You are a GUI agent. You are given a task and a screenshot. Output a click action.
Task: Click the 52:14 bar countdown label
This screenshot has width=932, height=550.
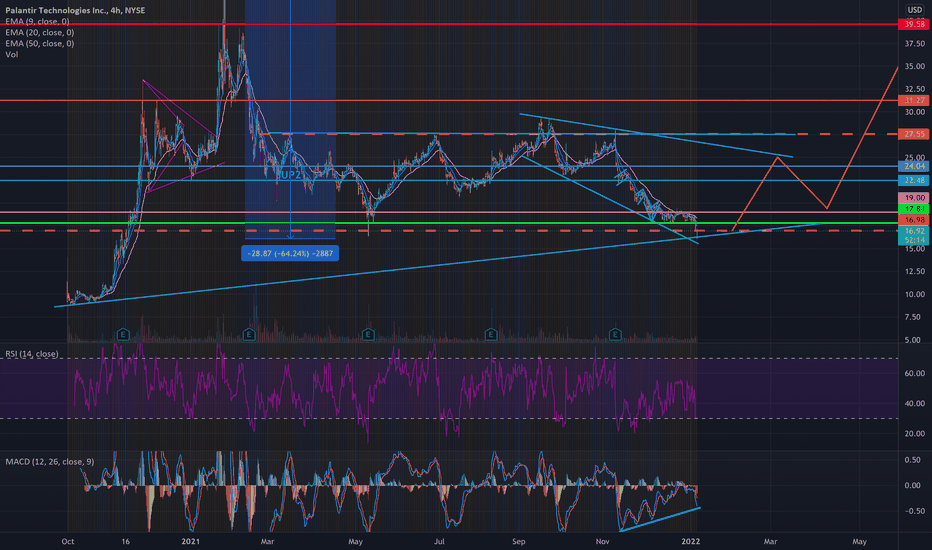click(x=914, y=240)
